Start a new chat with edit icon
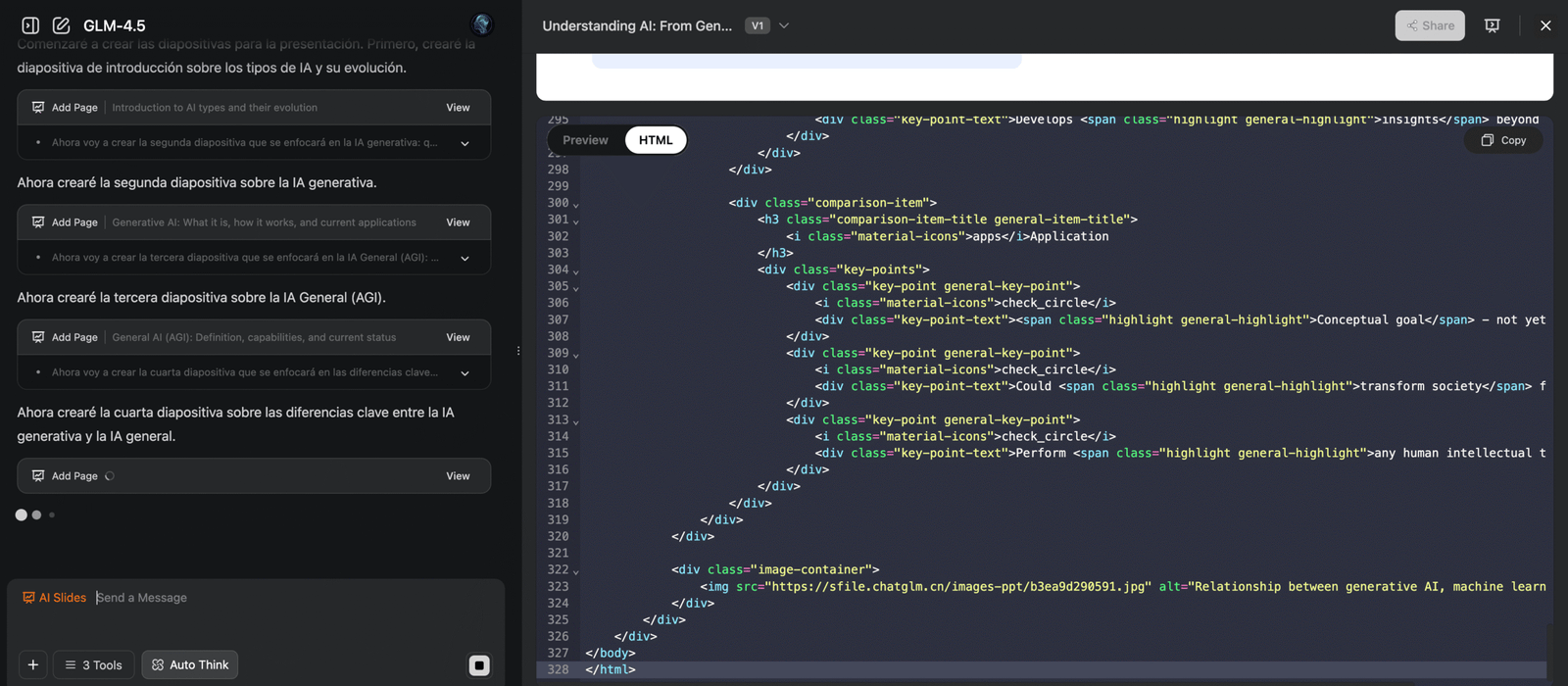Screen dimensions: 1568x686 pyautogui.click(x=61, y=25)
